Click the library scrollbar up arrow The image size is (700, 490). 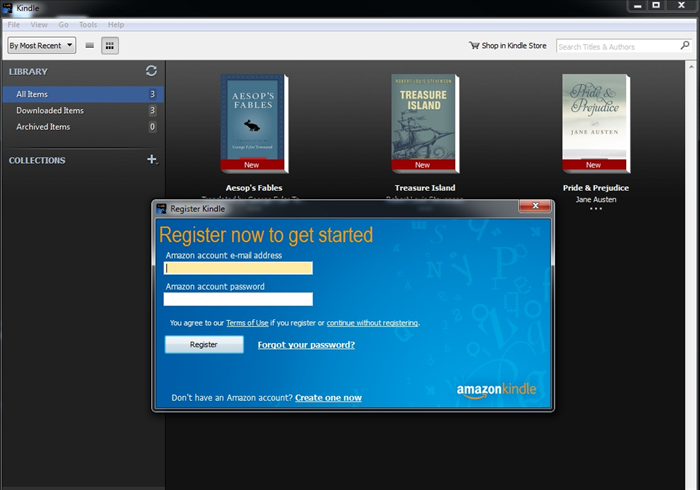click(692, 66)
